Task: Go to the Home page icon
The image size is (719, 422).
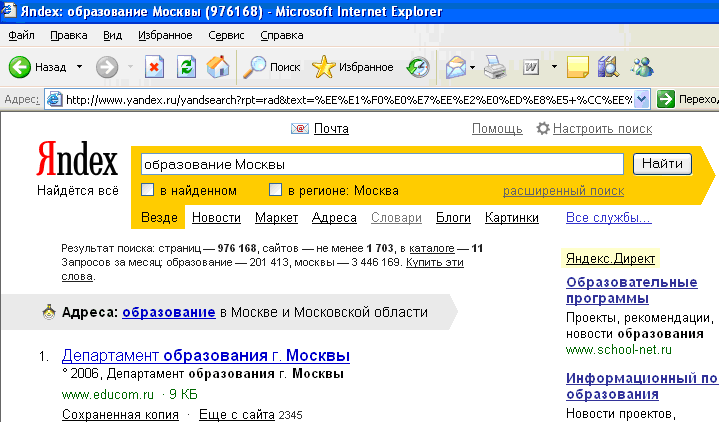Action: [218, 67]
